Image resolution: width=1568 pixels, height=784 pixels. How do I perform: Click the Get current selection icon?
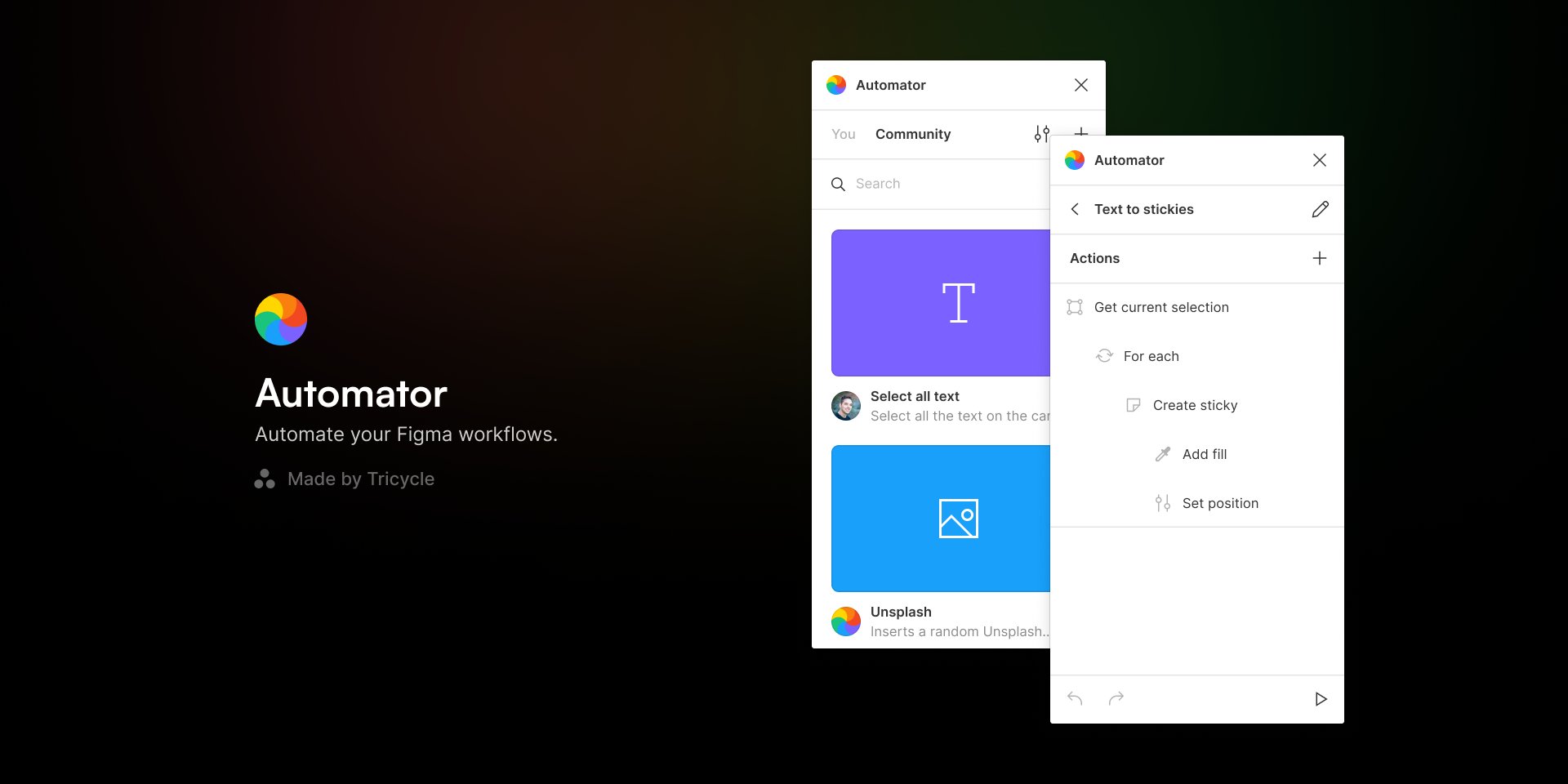tap(1075, 307)
